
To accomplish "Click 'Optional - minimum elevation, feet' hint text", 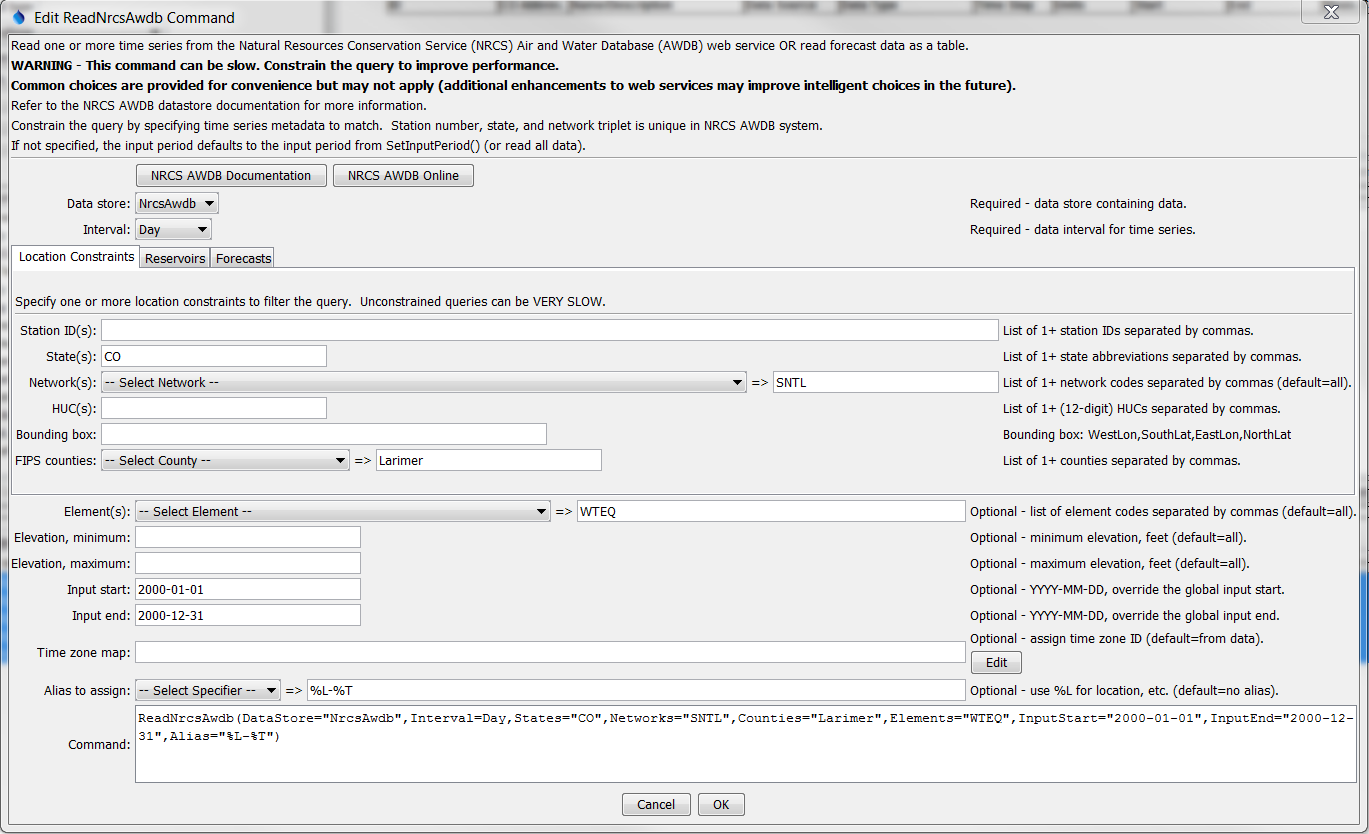I will (1109, 538).
